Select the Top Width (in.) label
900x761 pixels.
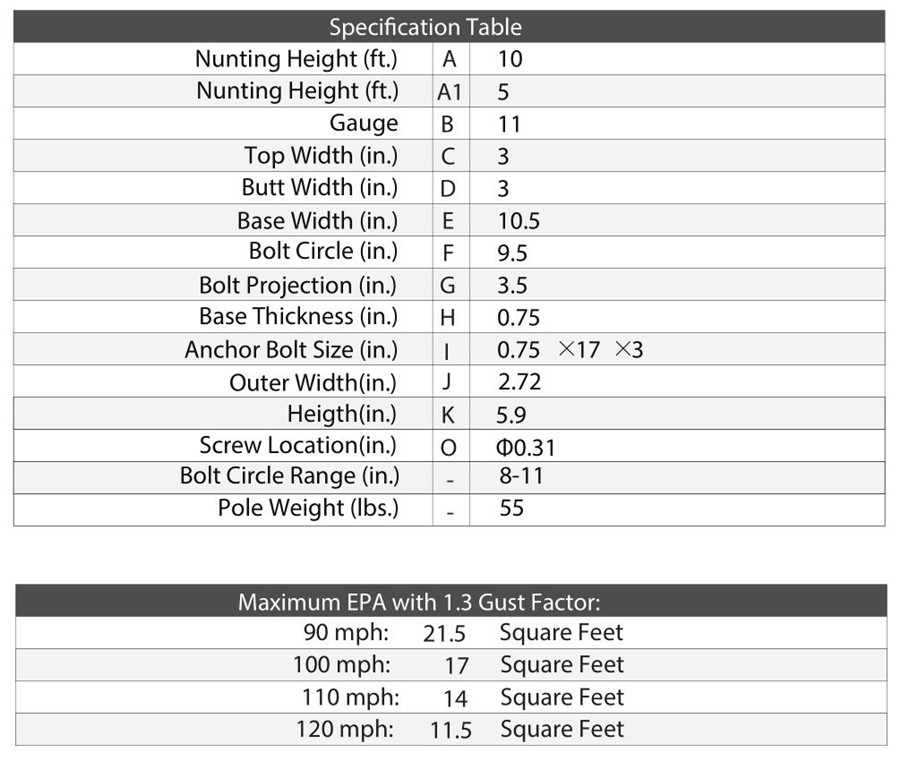[321, 156]
